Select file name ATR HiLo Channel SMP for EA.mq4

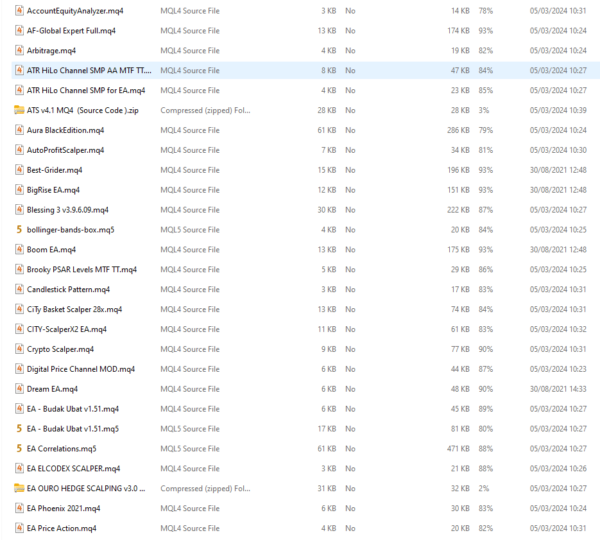(86, 91)
